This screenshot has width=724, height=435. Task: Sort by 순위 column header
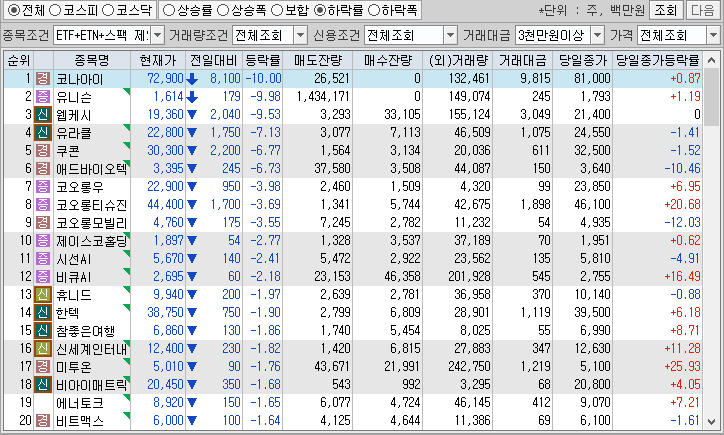18,60
